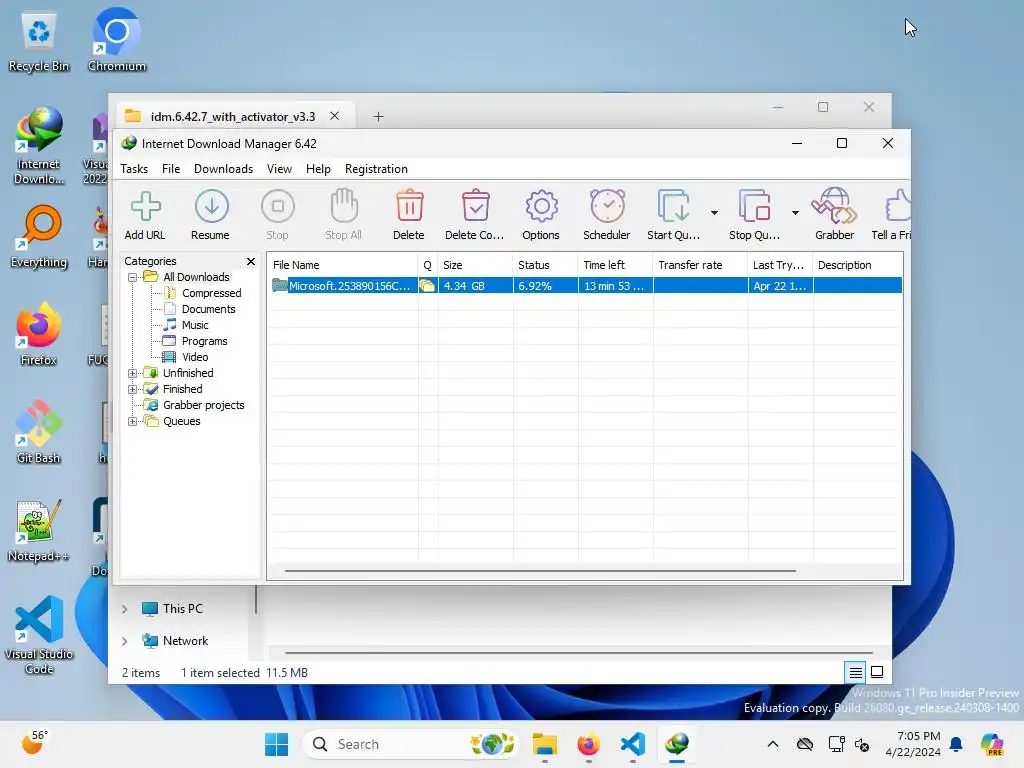Viewport: 1024px width, 768px height.
Task: Switch Explorer to large icons view
Action: 877,672
